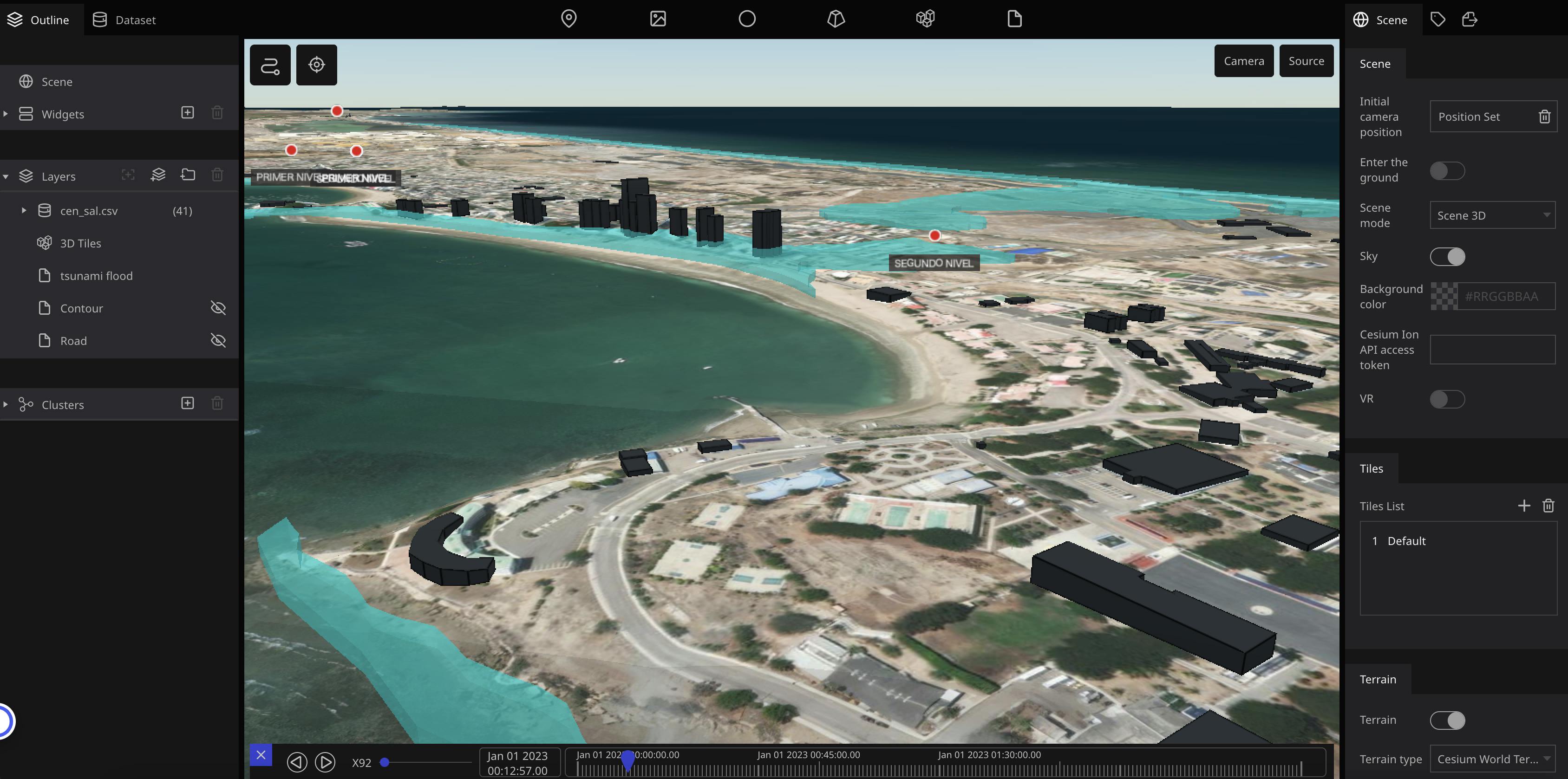The width and height of the screenshot is (1568, 779).
Task: Open the 3D Tiles tool in the top toolbar
Action: [x=925, y=19]
